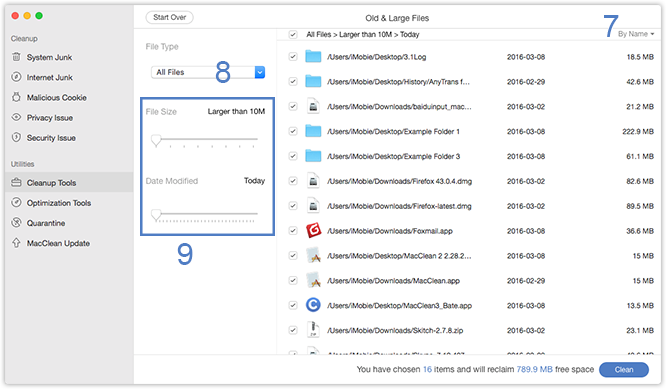
Task: Select Security Issue in sidebar
Action: pos(51,138)
